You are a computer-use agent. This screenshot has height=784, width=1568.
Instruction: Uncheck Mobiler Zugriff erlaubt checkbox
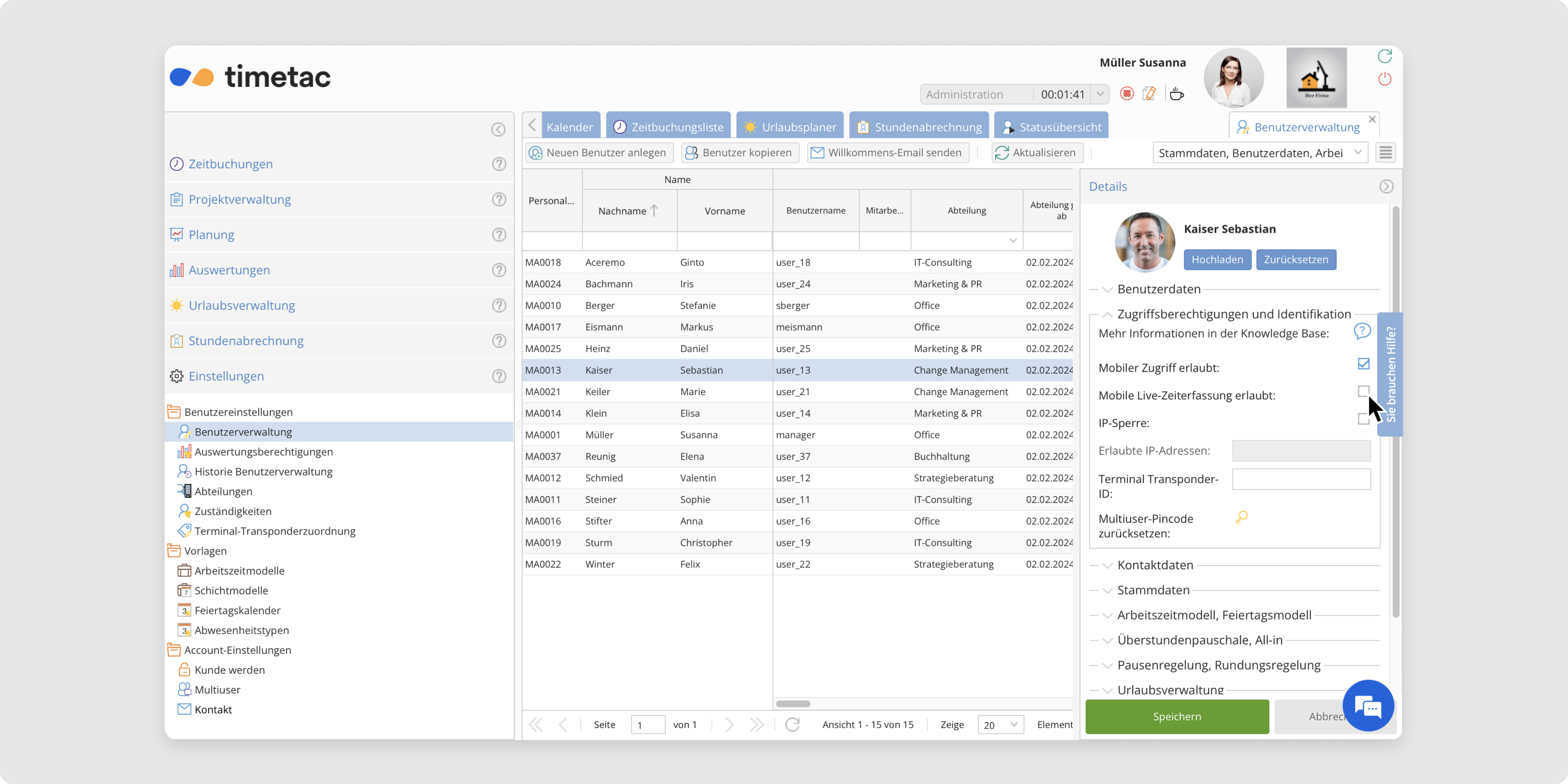coord(1364,363)
